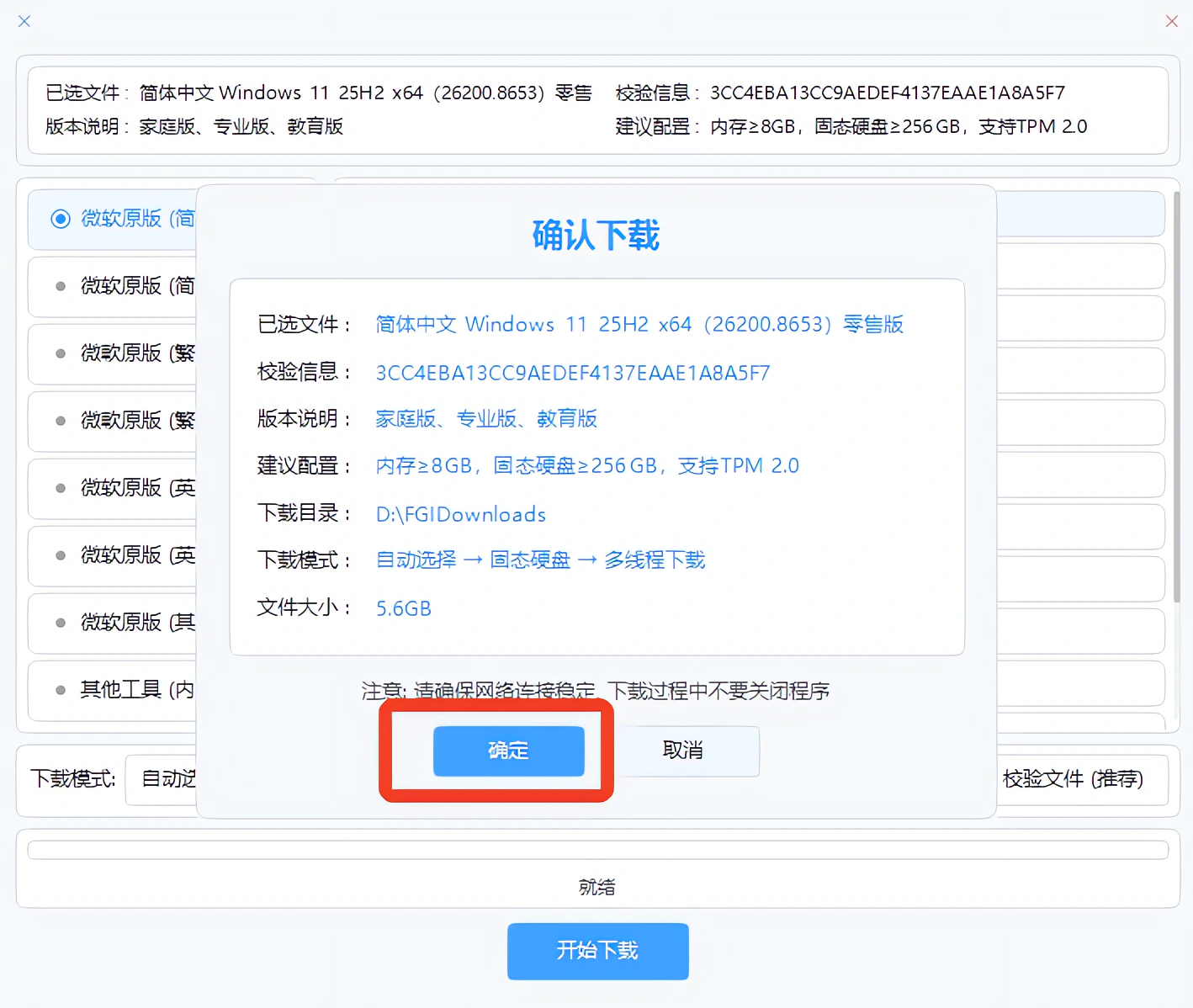Click the 文件大小 label in the dialog
Screen dimensions: 1193x1008
tap(304, 607)
